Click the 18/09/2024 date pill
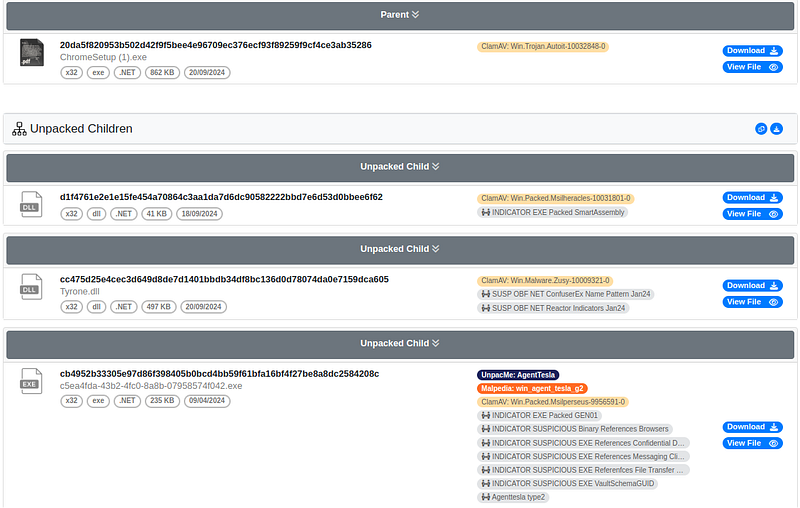The image size is (800, 508). [x=199, y=214]
